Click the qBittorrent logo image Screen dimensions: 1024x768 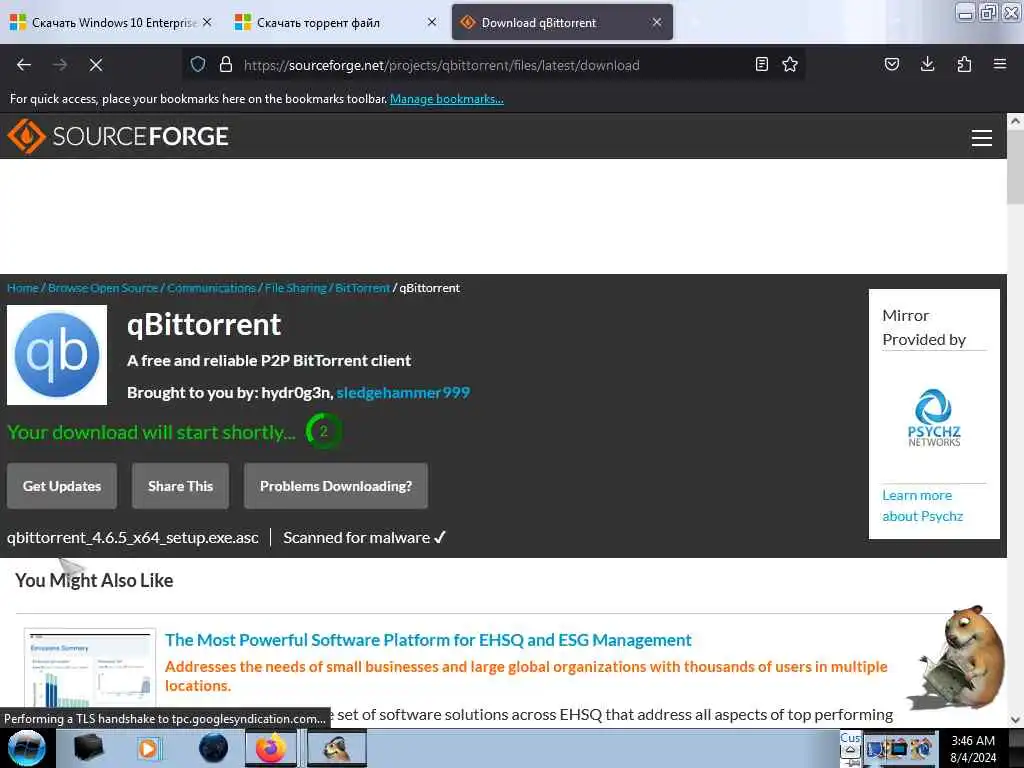57,355
